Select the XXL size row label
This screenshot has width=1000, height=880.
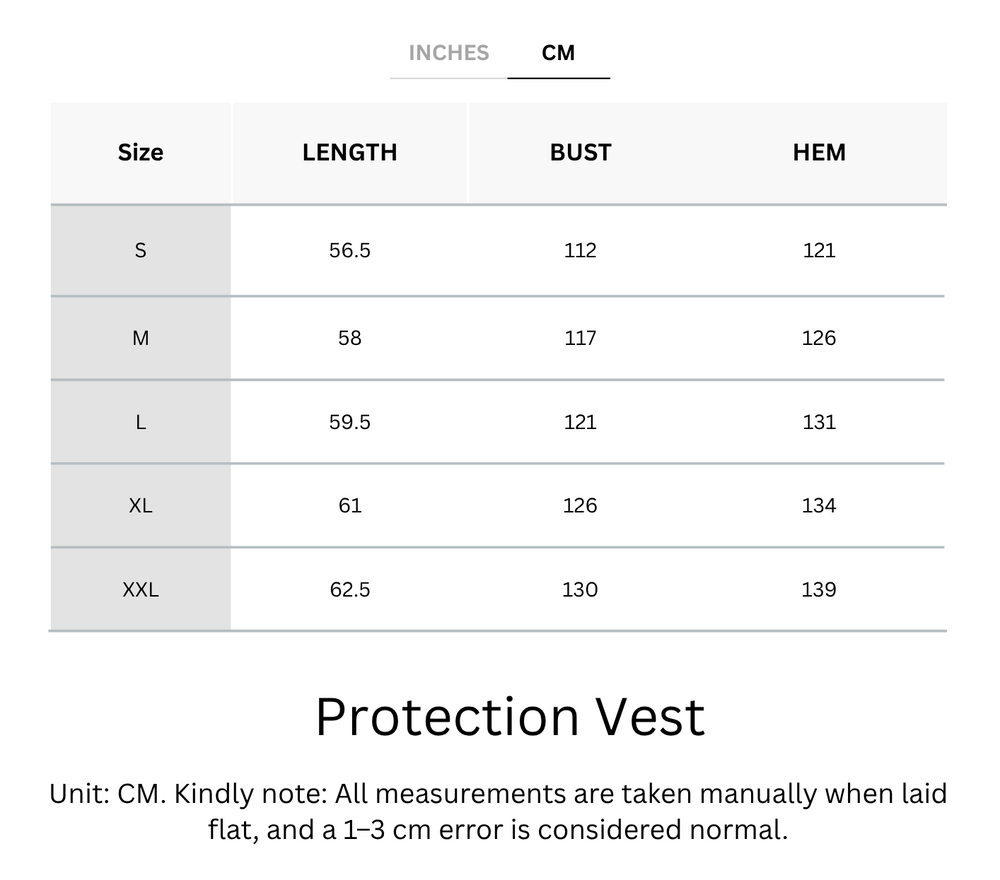140,590
